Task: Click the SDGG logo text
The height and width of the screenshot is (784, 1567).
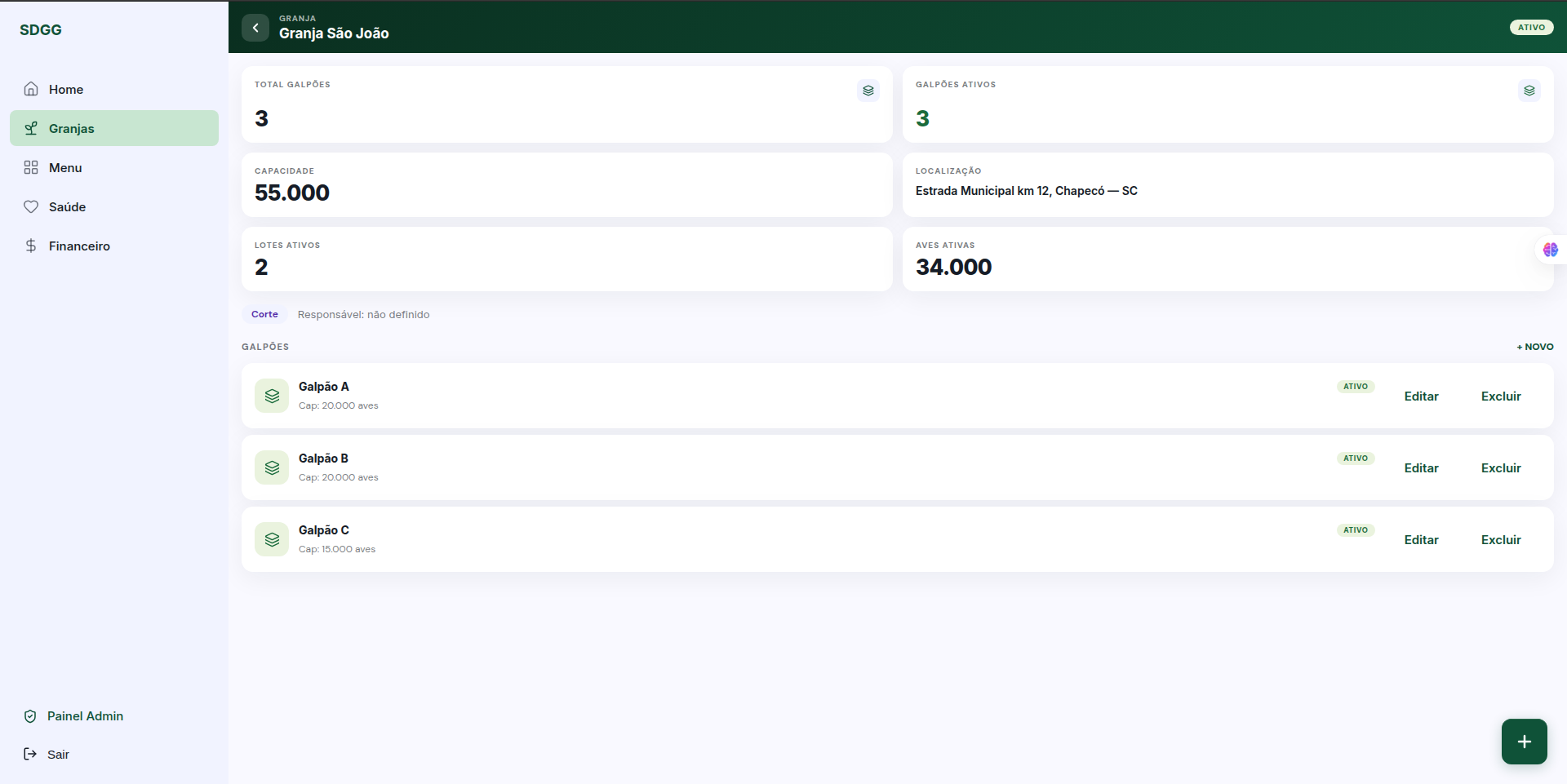Action: click(x=41, y=30)
